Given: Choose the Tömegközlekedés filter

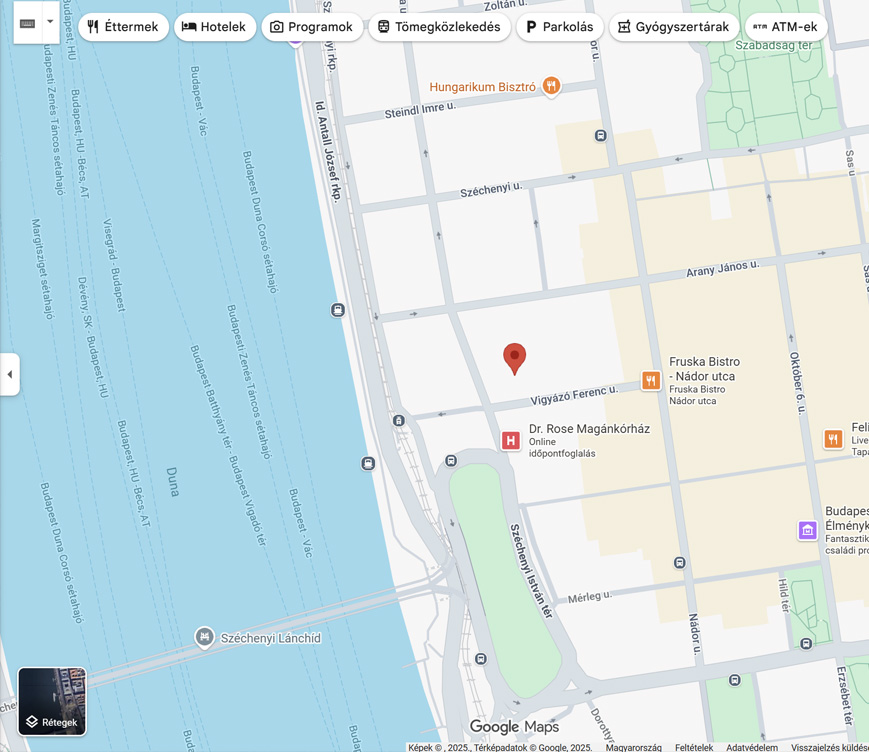Looking at the screenshot, I should coord(439,27).
